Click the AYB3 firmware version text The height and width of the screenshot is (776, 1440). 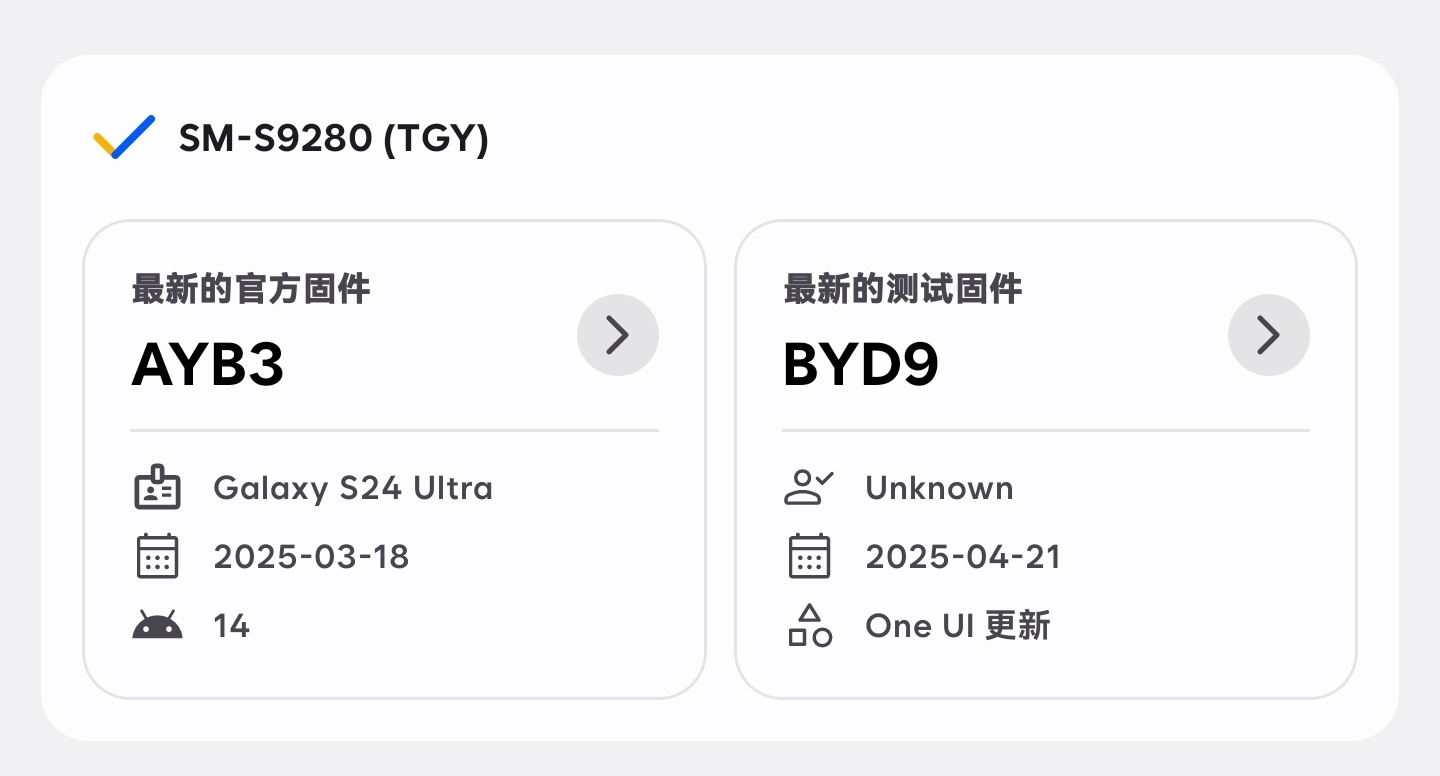(208, 366)
